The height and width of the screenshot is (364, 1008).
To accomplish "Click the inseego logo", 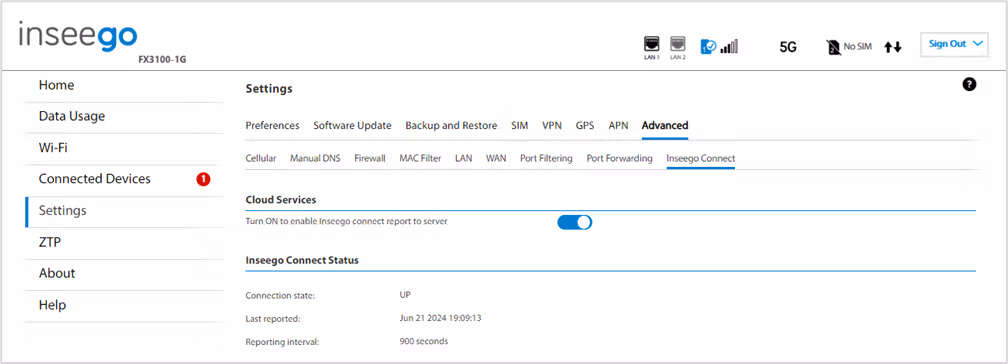I will [77, 35].
